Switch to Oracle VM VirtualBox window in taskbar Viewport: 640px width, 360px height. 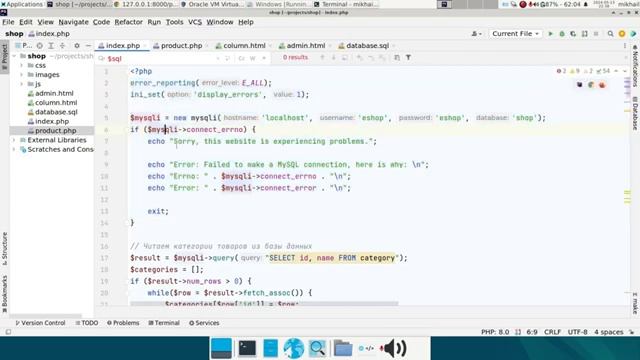[x=211, y=4]
